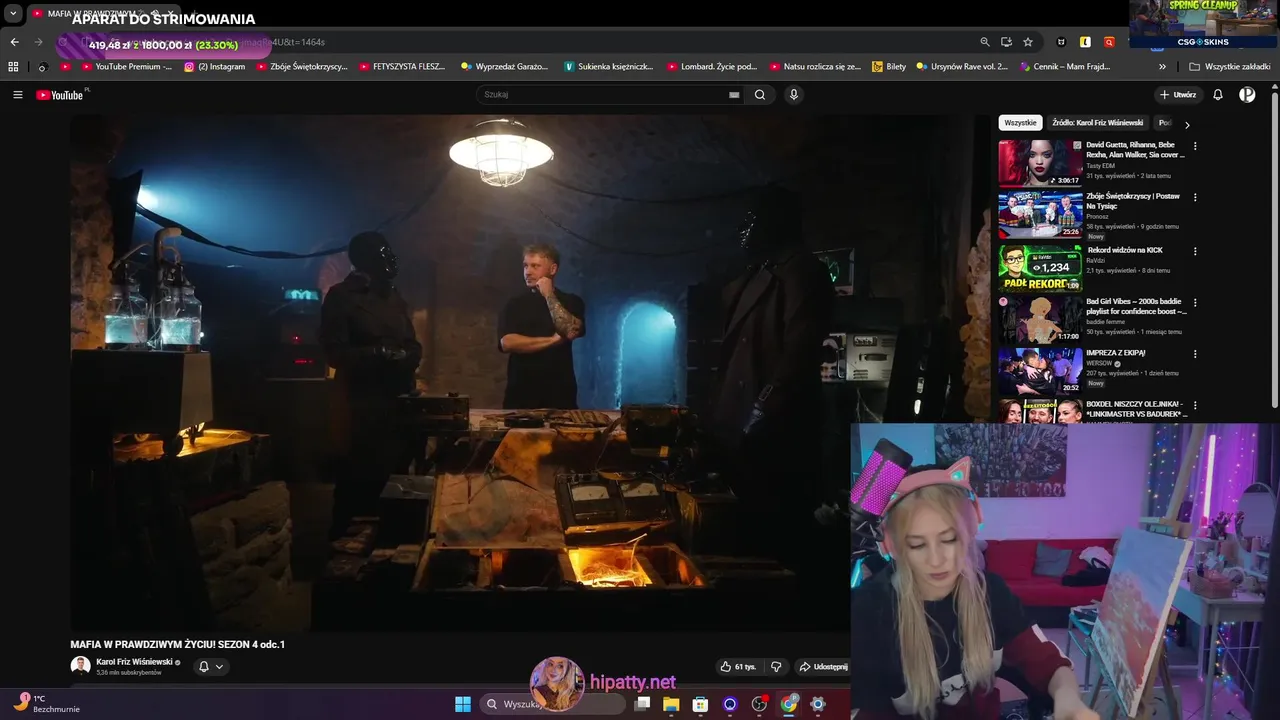Open Ursynów Rave vol. 2 bookmark
The image size is (1280, 720).
[x=962, y=67]
